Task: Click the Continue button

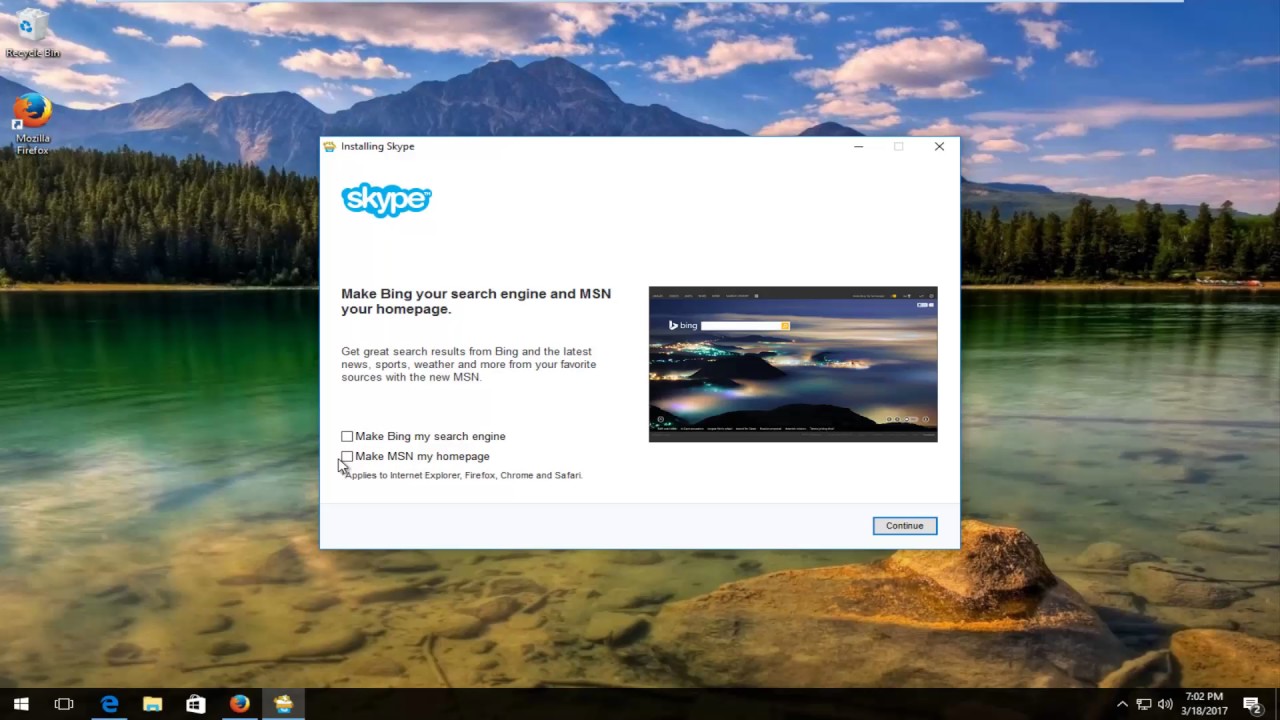Action: 904,525
